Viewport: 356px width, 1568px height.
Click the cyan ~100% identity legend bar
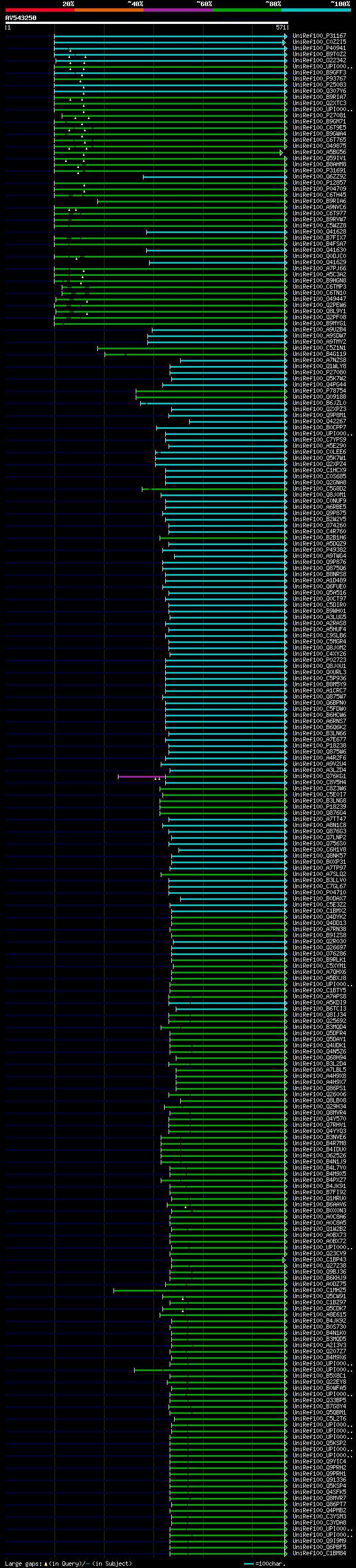coord(316,10)
